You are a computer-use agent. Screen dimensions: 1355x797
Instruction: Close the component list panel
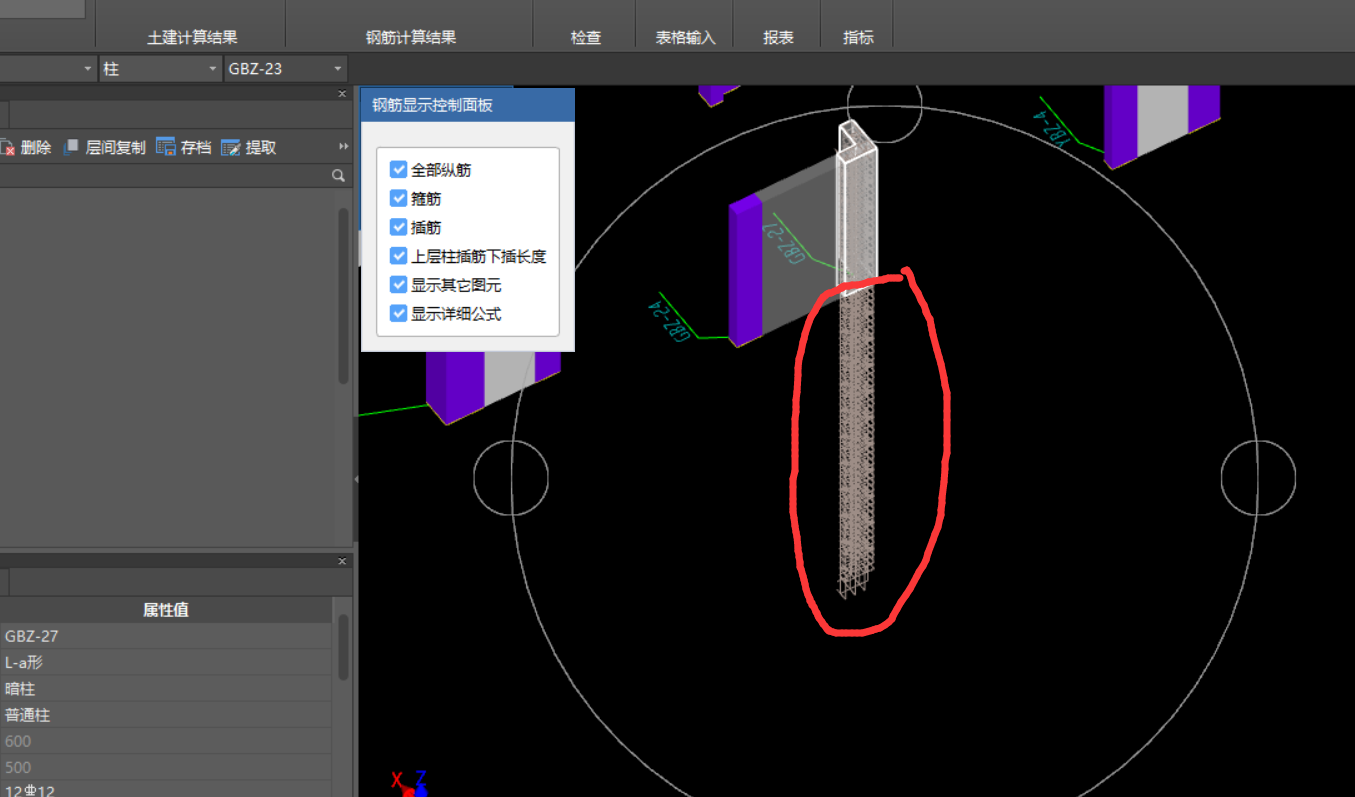[x=342, y=93]
